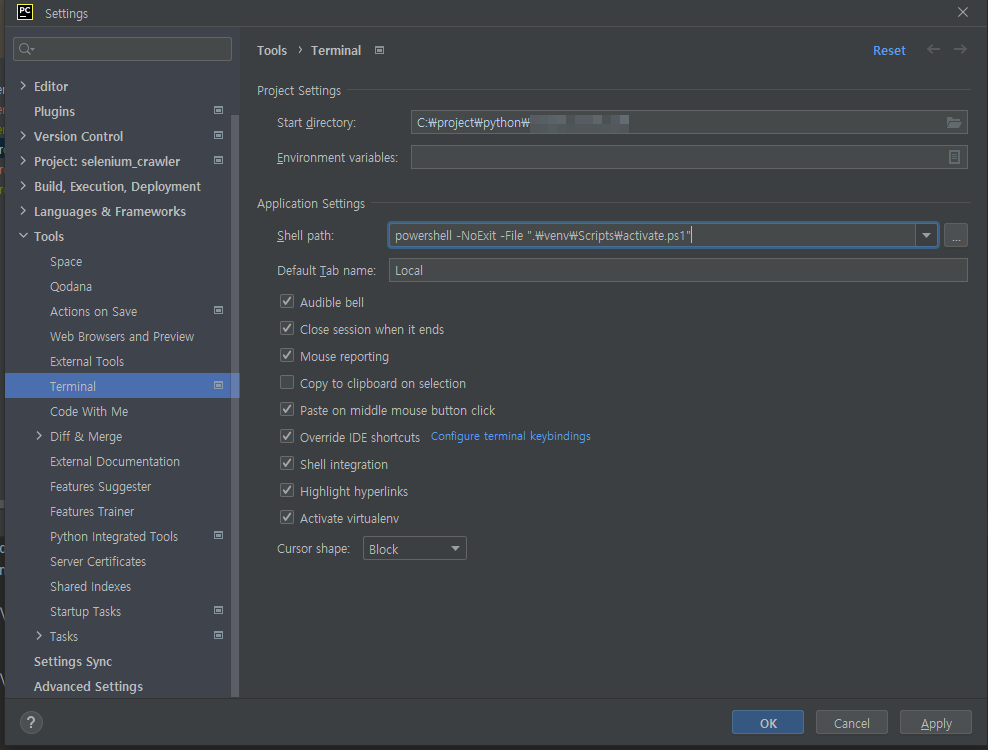The height and width of the screenshot is (750, 988).
Task: Toggle the Shell integration checkbox
Action: click(x=287, y=463)
